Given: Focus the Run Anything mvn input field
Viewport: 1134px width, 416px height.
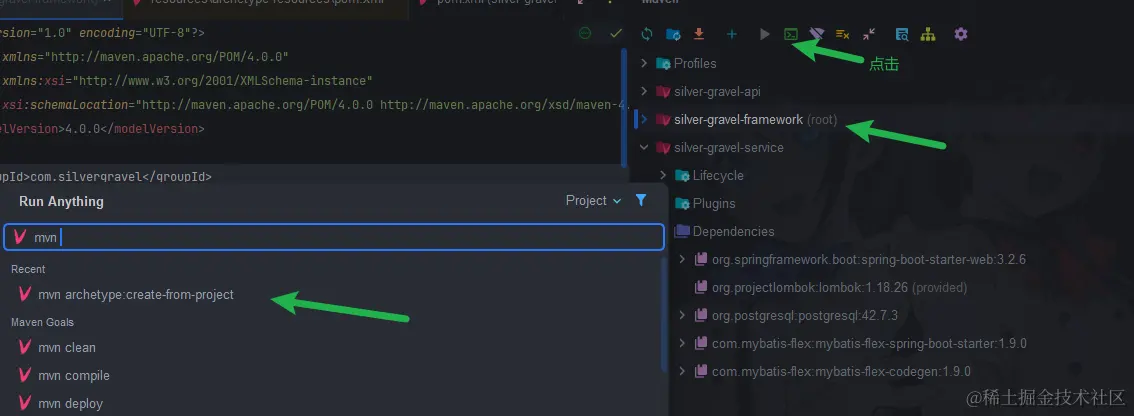Looking at the screenshot, I should click(x=334, y=237).
